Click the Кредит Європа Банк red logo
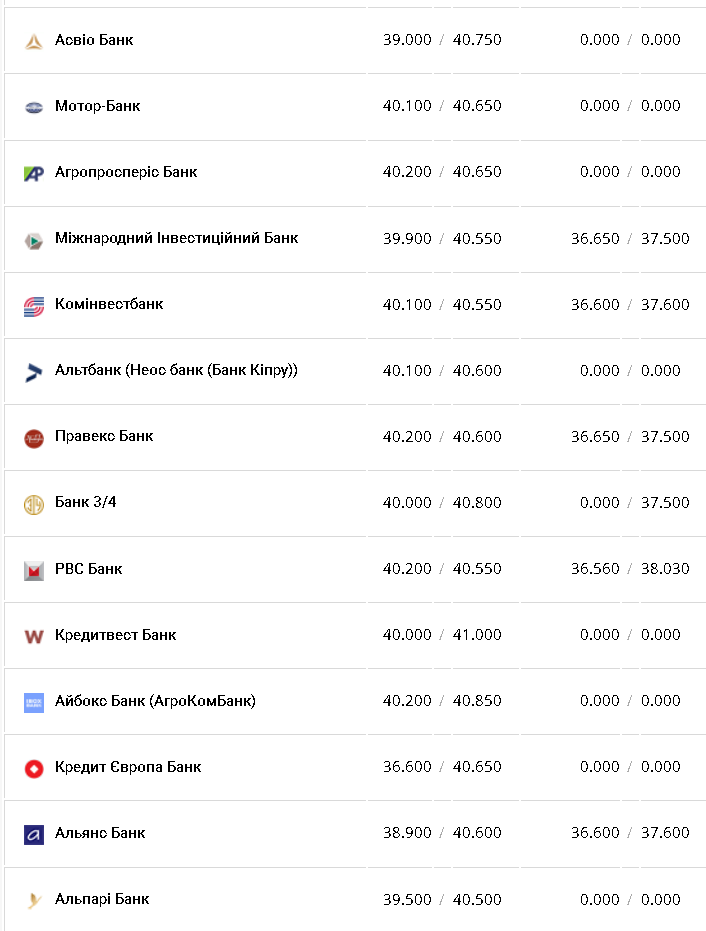The image size is (706, 931). tap(34, 768)
